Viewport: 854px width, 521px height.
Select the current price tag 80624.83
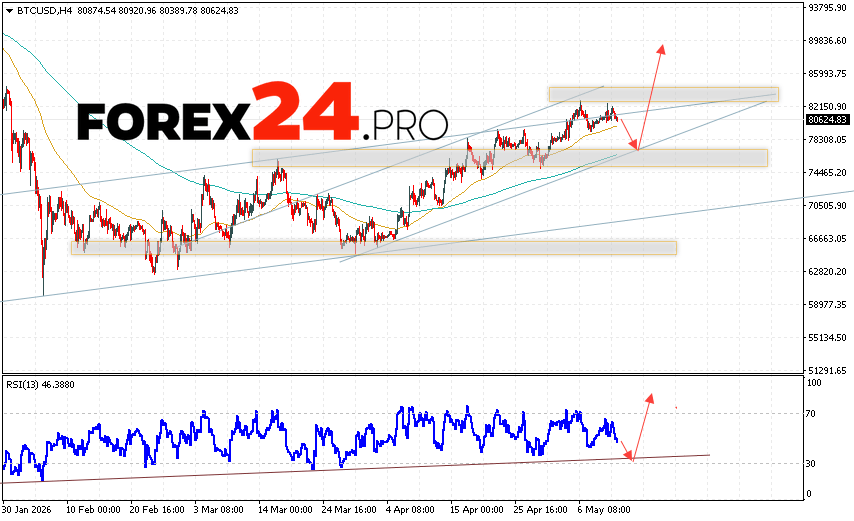tap(827, 120)
